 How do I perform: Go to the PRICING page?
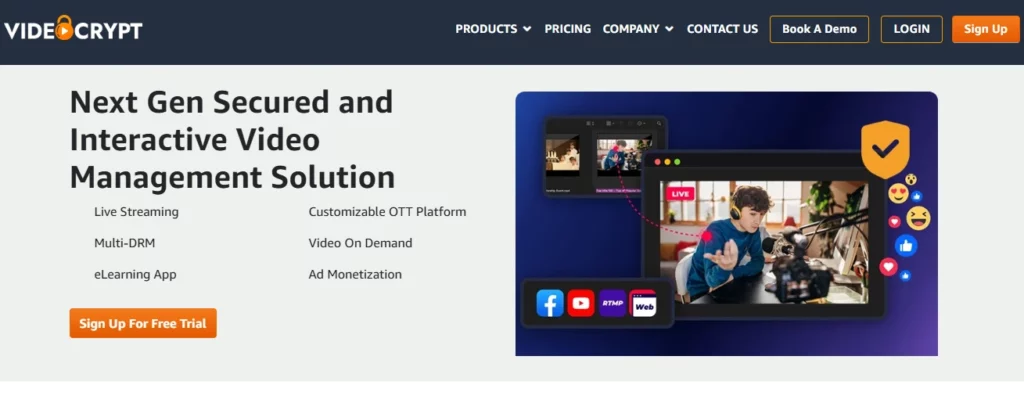pos(568,29)
